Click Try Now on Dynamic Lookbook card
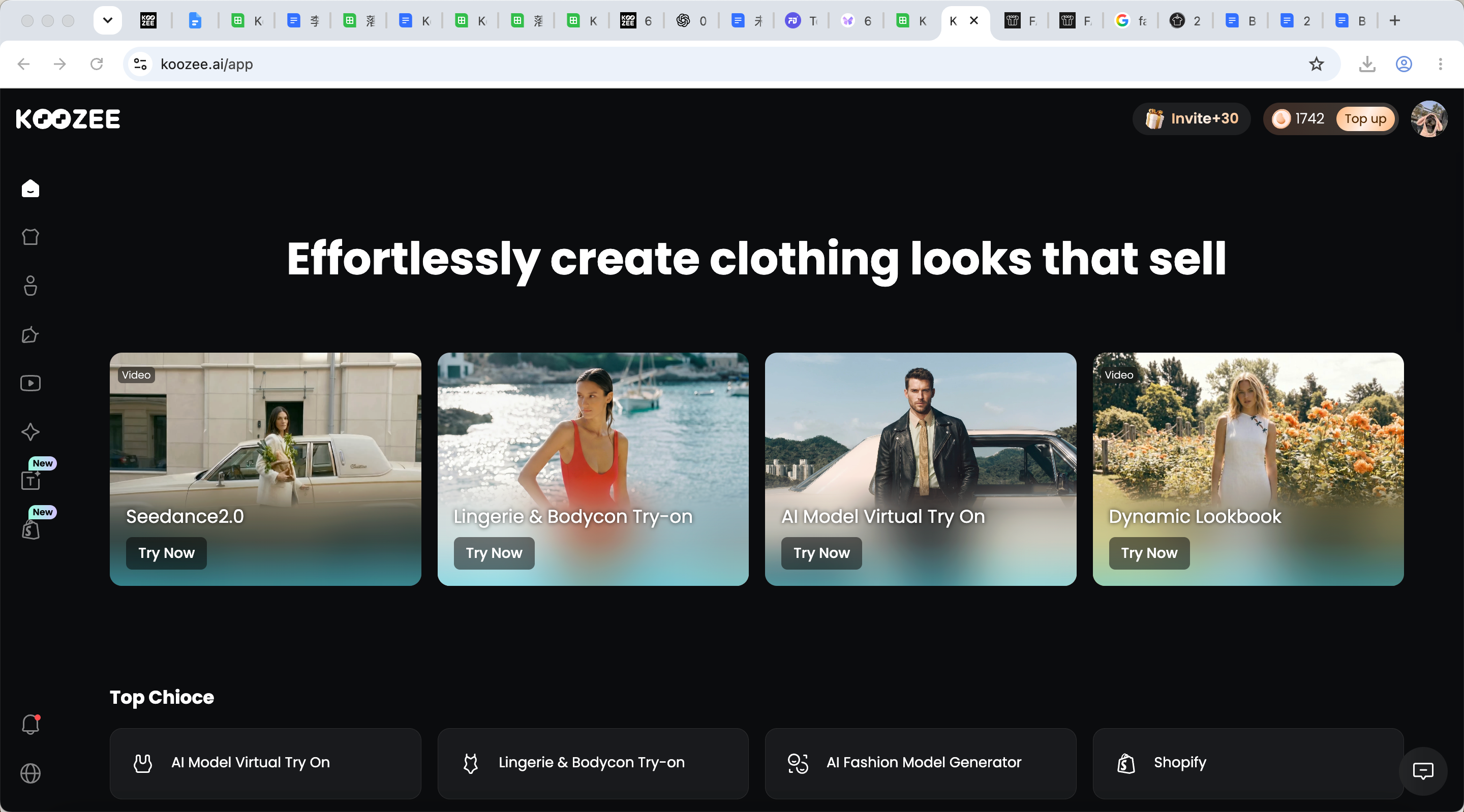The height and width of the screenshot is (812, 1464). [1149, 553]
